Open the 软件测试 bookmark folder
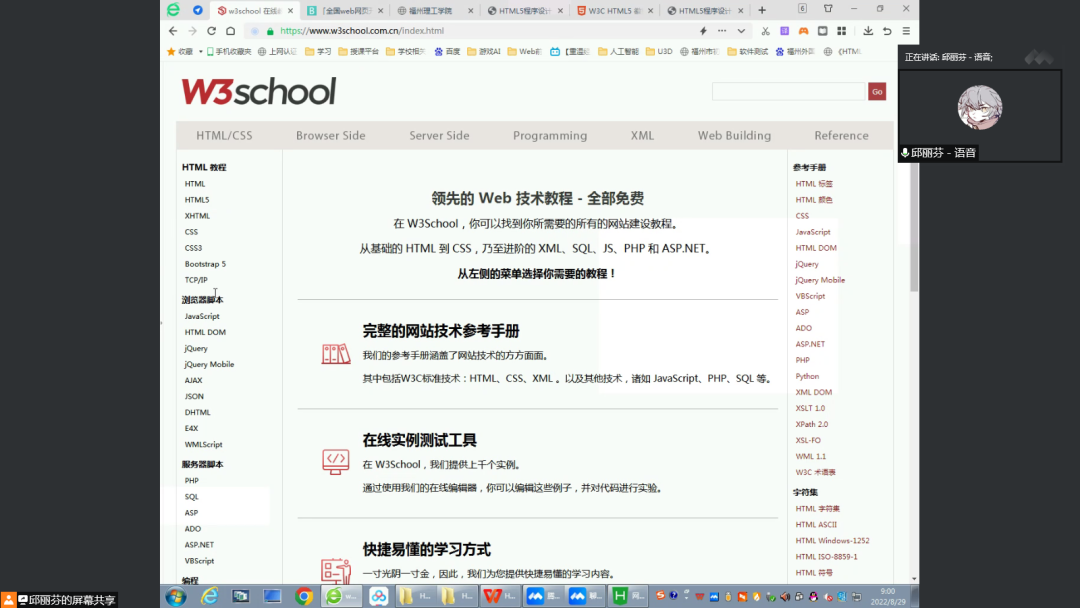Image resolution: width=1080 pixels, height=608 pixels. 747,52
